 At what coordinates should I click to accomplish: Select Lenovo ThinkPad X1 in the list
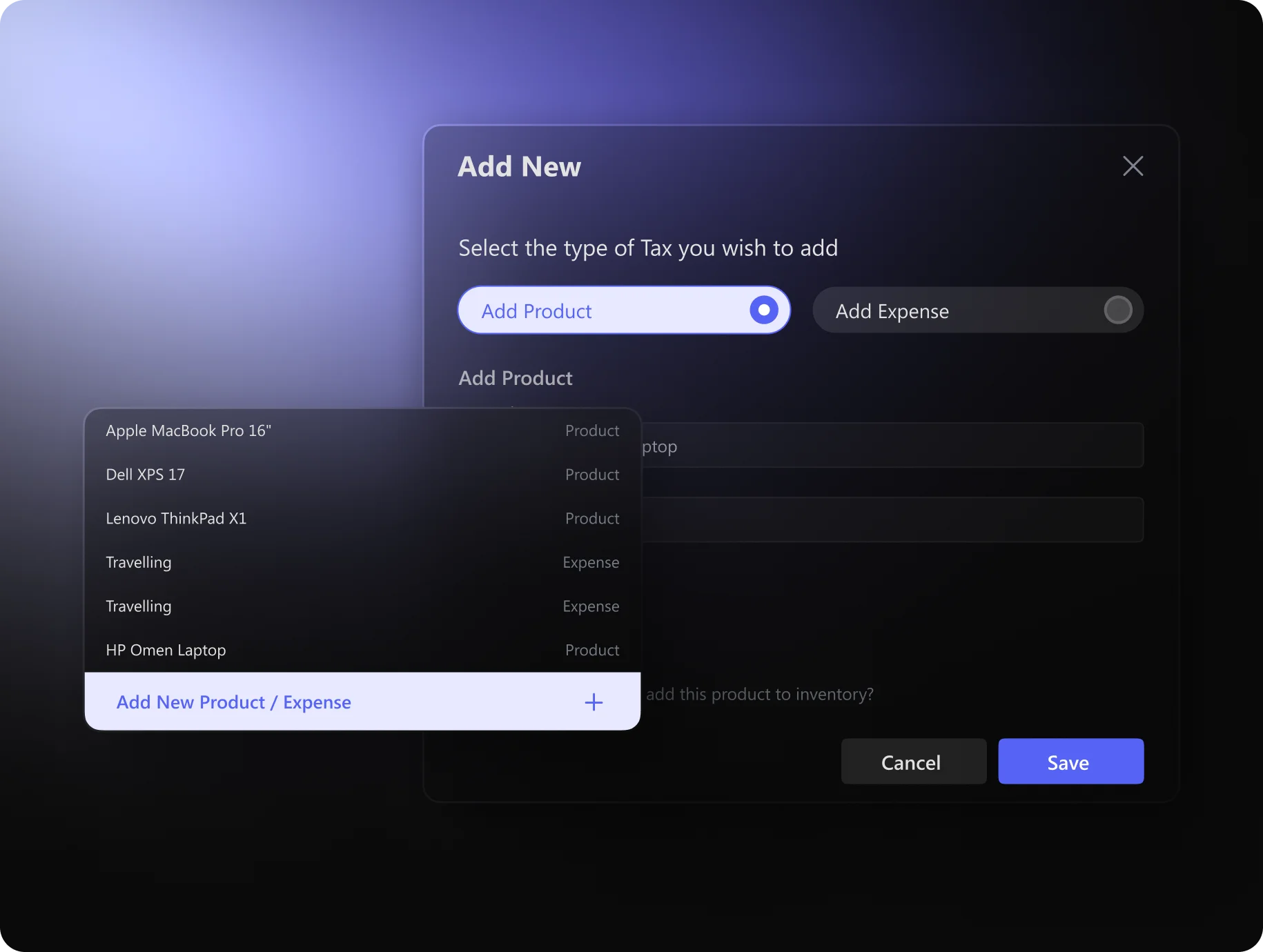click(176, 519)
